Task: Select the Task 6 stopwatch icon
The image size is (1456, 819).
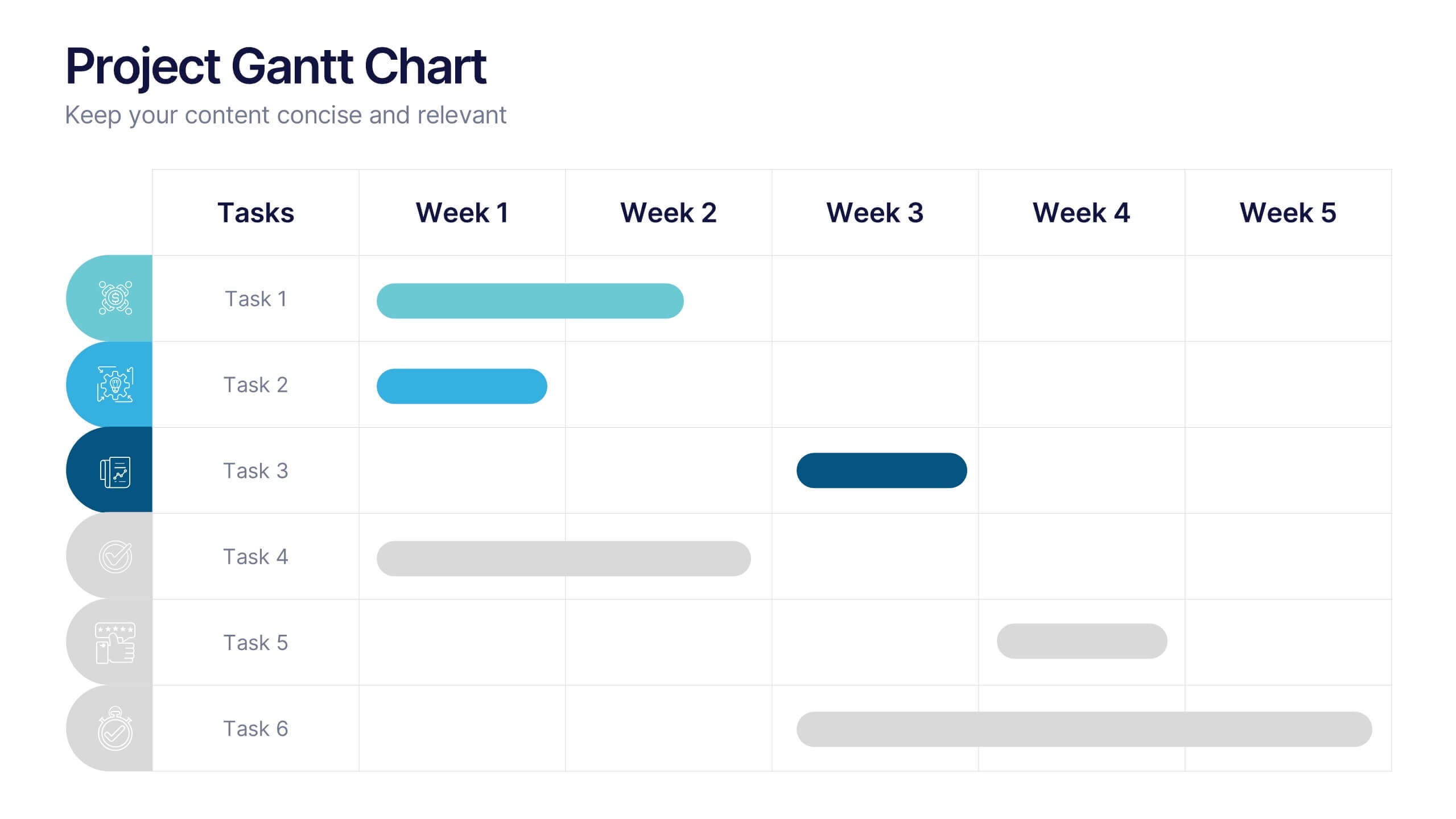Action: click(x=116, y=729)
